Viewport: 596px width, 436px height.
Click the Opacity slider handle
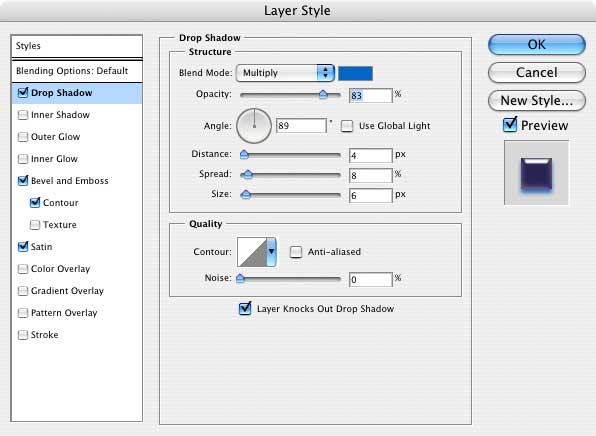click(323, 94)
